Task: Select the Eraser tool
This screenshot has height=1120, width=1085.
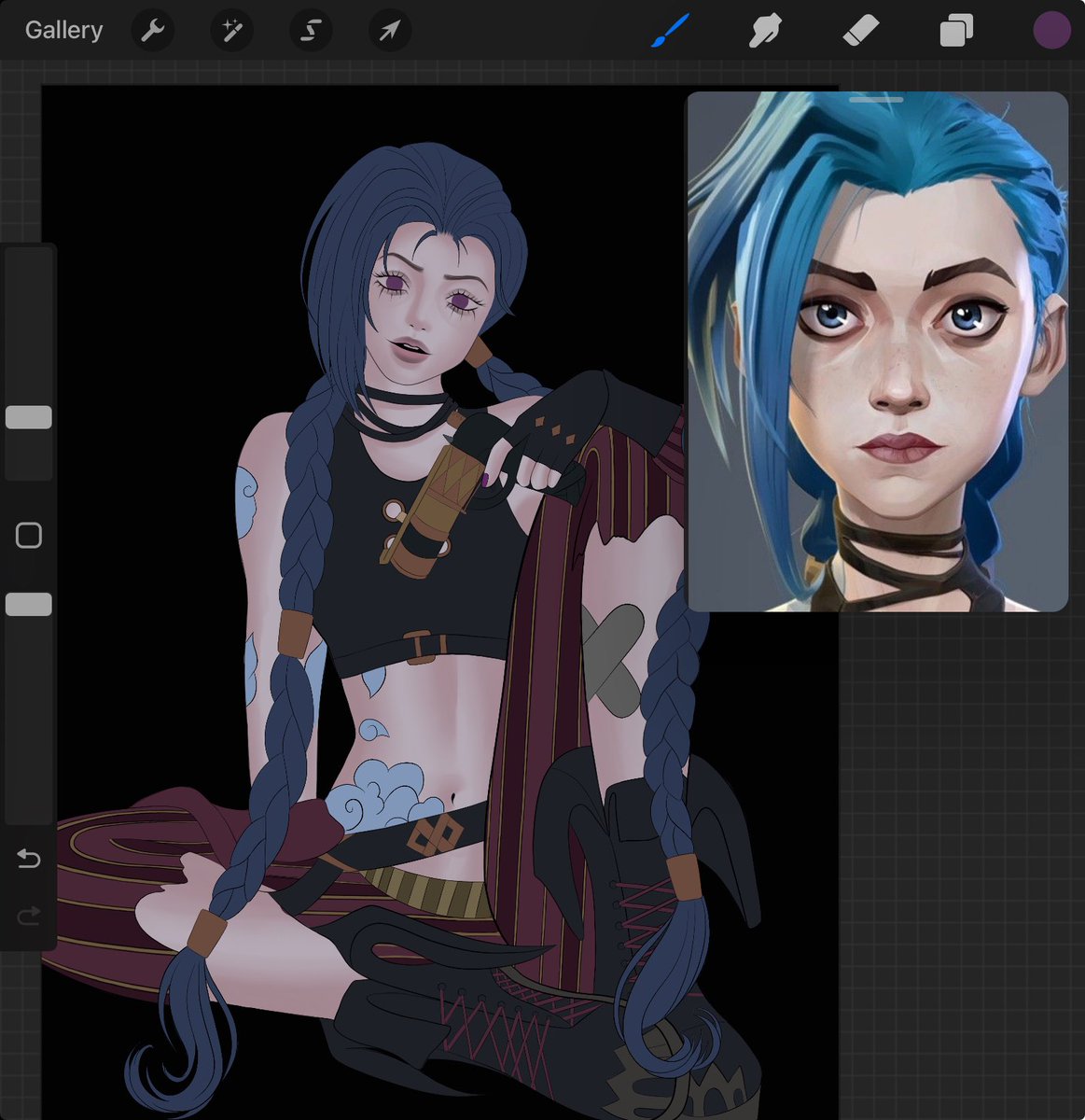Action: 860,31
